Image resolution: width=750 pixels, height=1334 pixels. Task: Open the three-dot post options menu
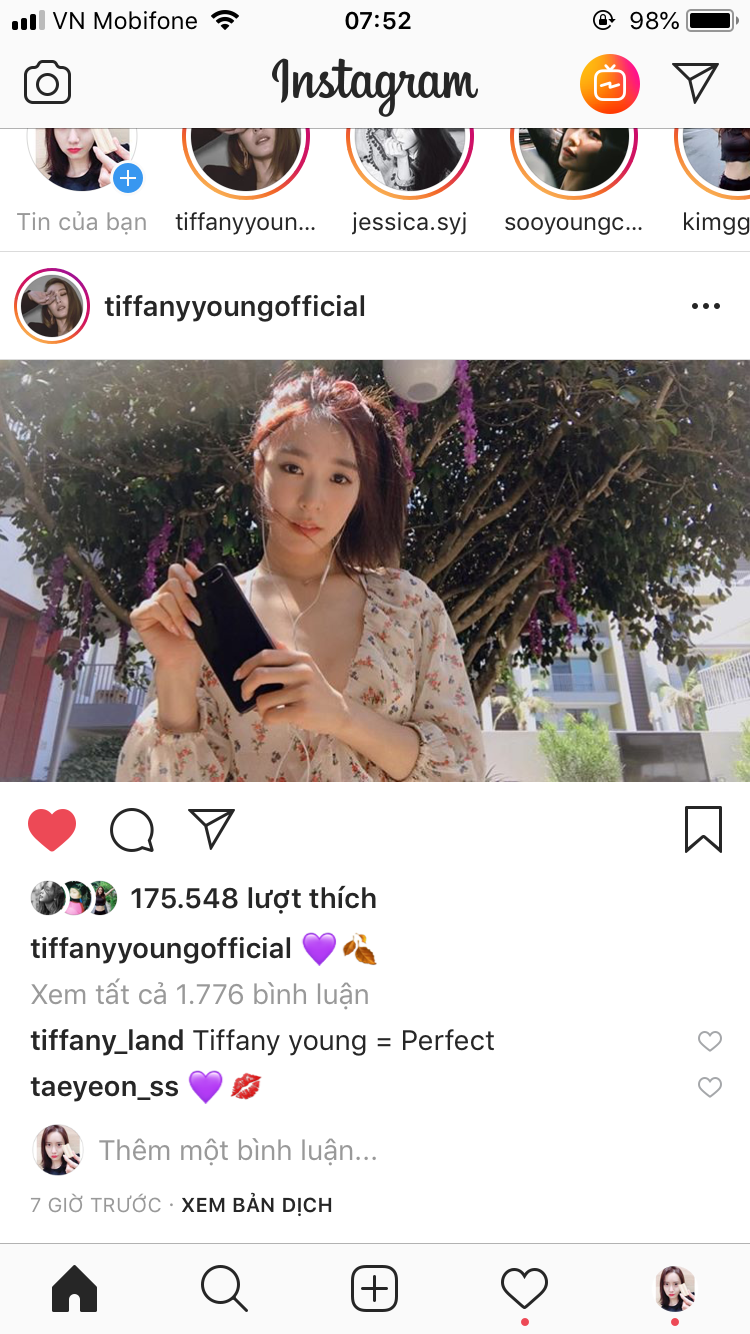click(x=706, y=306)
